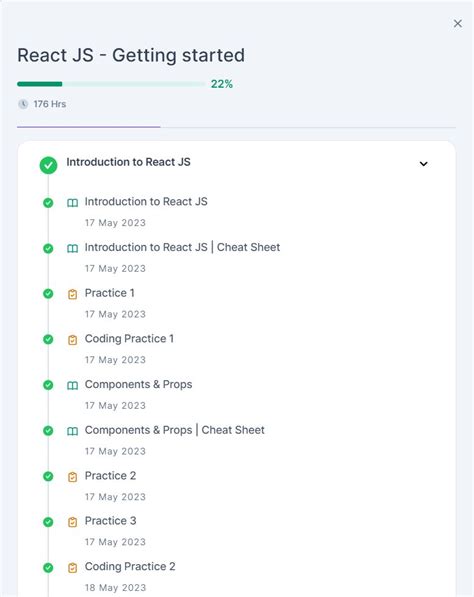Screen dimensions: 474x597
Task: Open the Practice 3 item
Action: [110, 520]
